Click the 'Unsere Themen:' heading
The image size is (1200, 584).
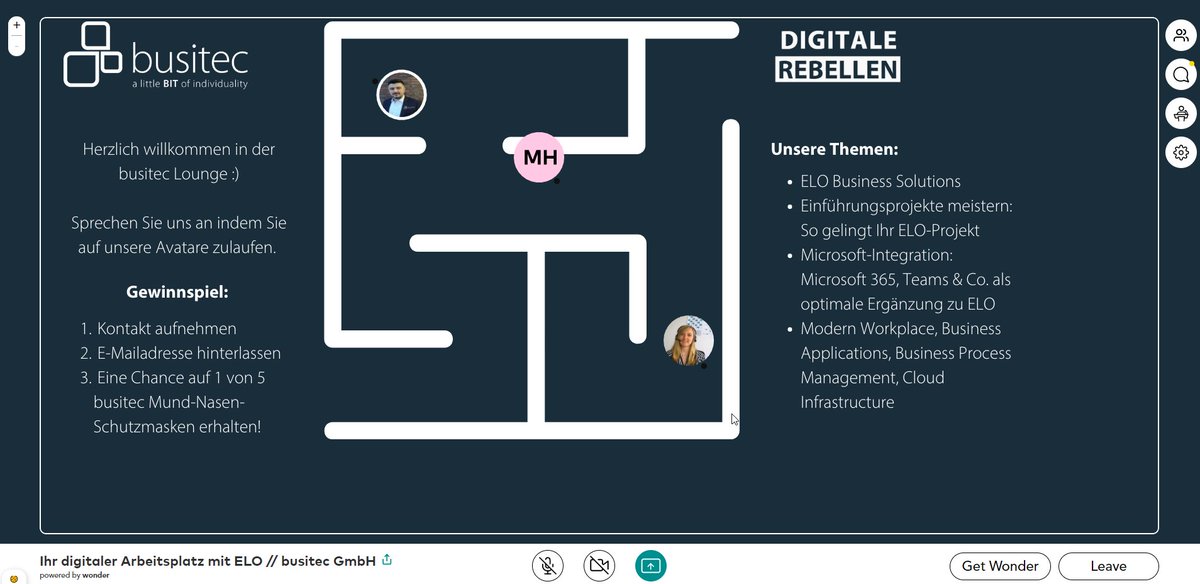tap(834, 149)
